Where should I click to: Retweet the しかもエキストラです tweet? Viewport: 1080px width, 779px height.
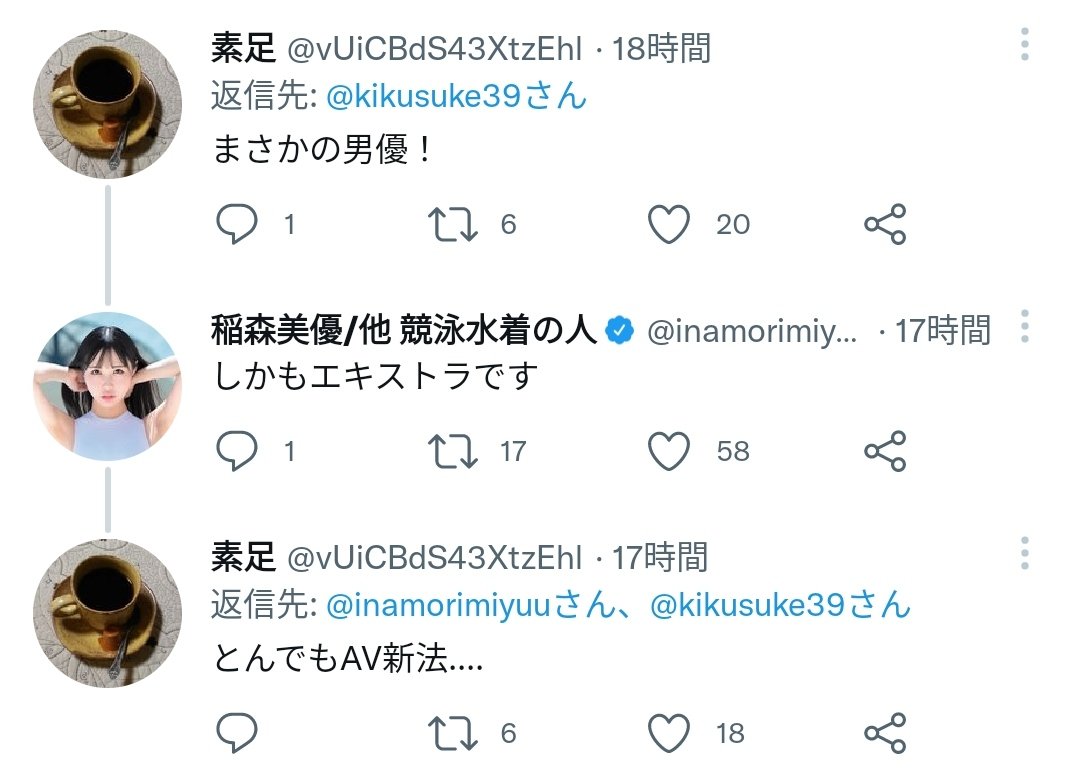click(453, 452)
